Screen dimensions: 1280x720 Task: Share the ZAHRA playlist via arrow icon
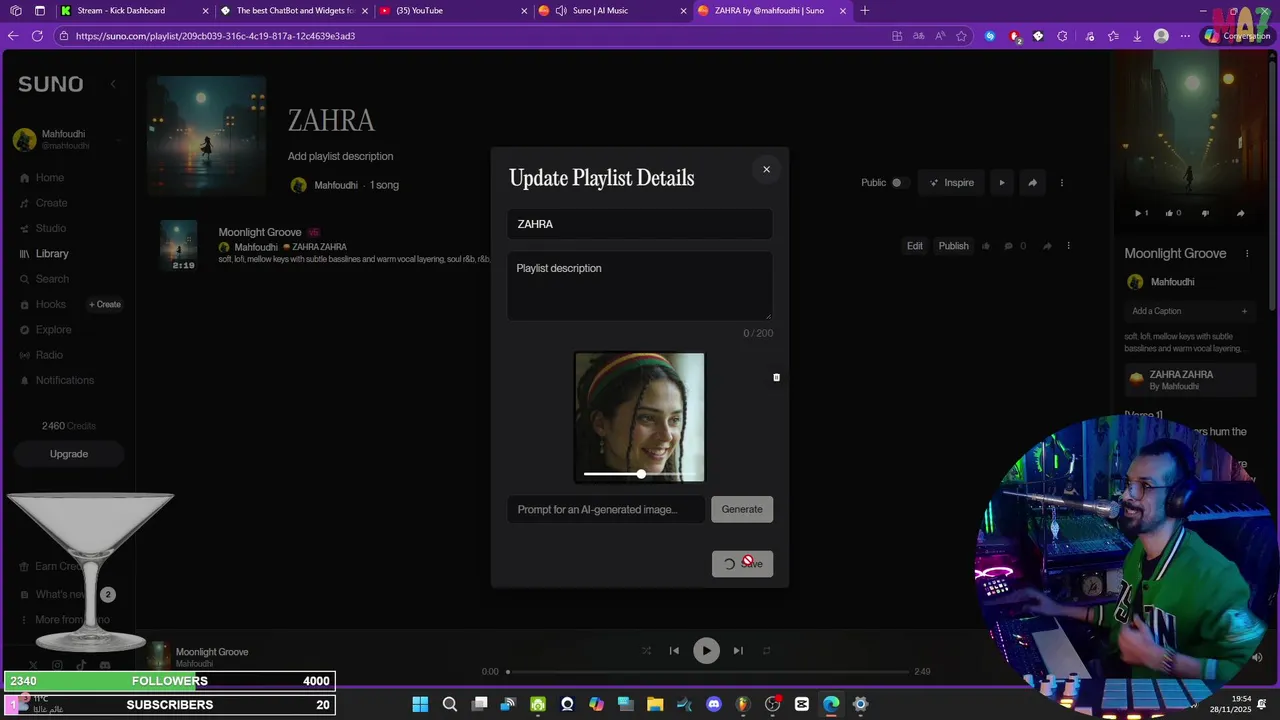pyautogui.click(x=1032, y=183)
